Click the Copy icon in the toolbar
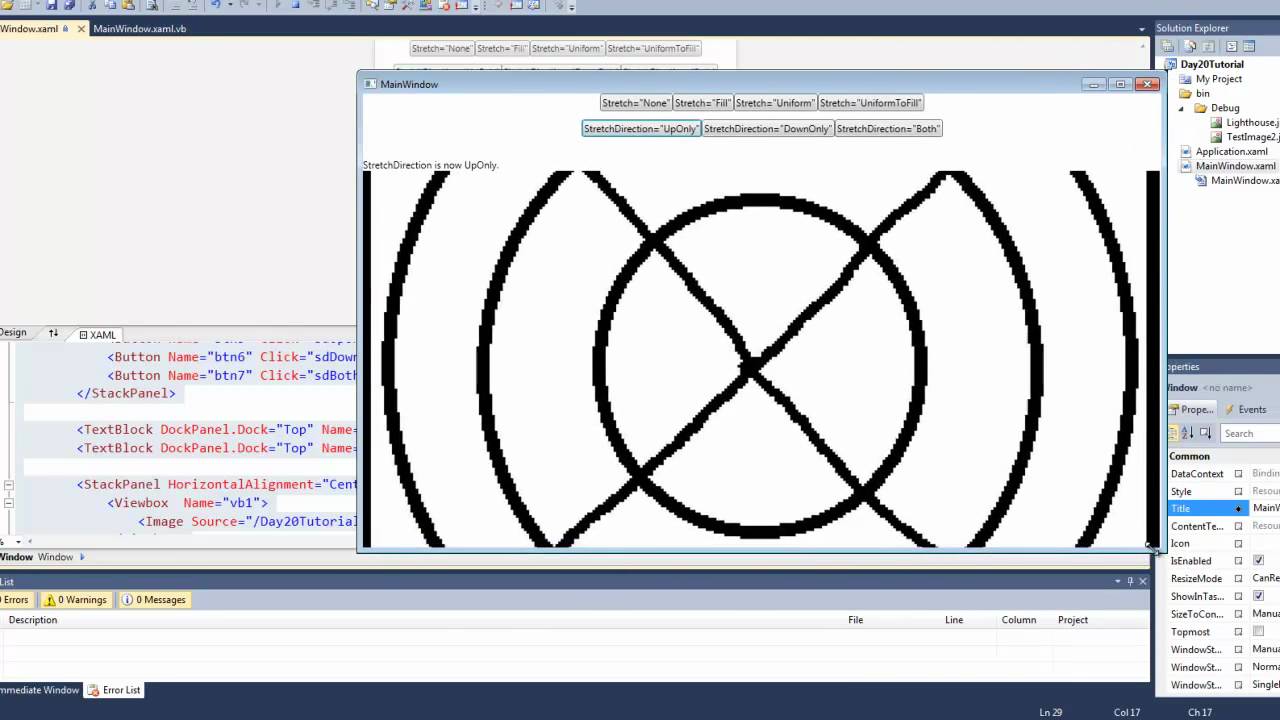 point(110,5)
